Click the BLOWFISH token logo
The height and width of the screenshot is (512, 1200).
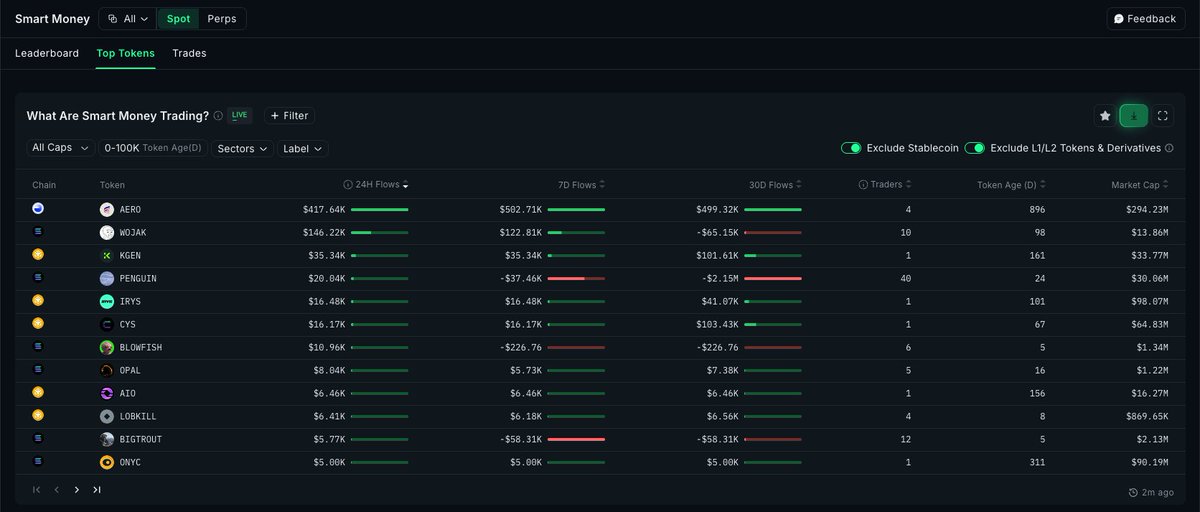(107, 348)
